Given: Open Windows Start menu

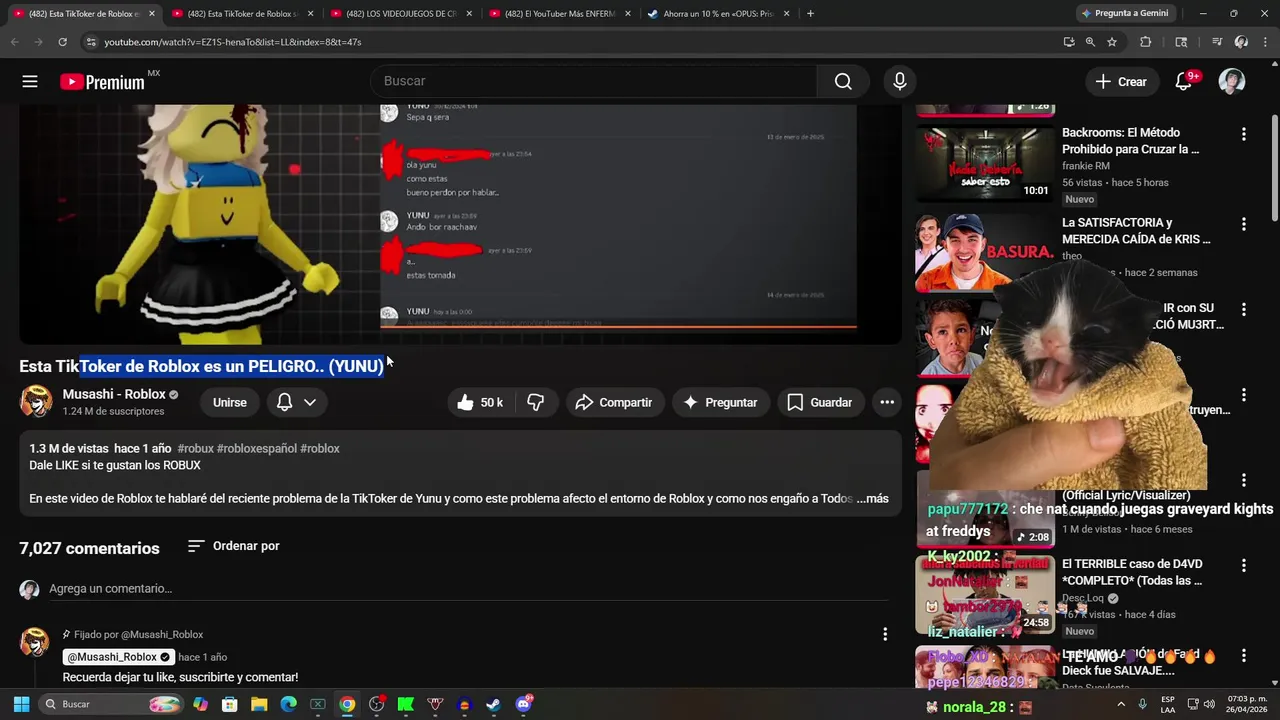Looking at the screenshot, I should pos(21,704).
